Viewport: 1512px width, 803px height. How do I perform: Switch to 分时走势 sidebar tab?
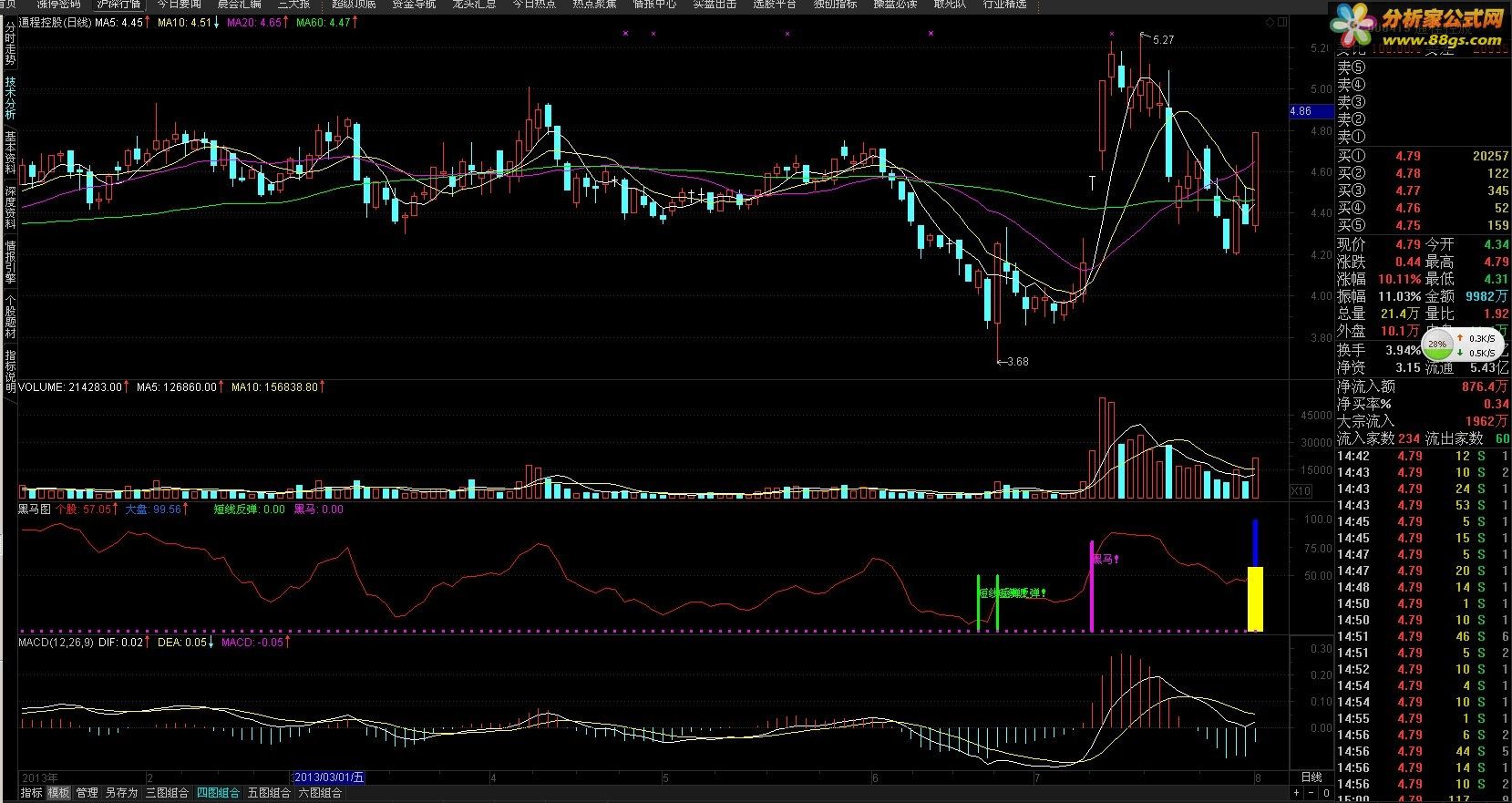click(10, 43)
